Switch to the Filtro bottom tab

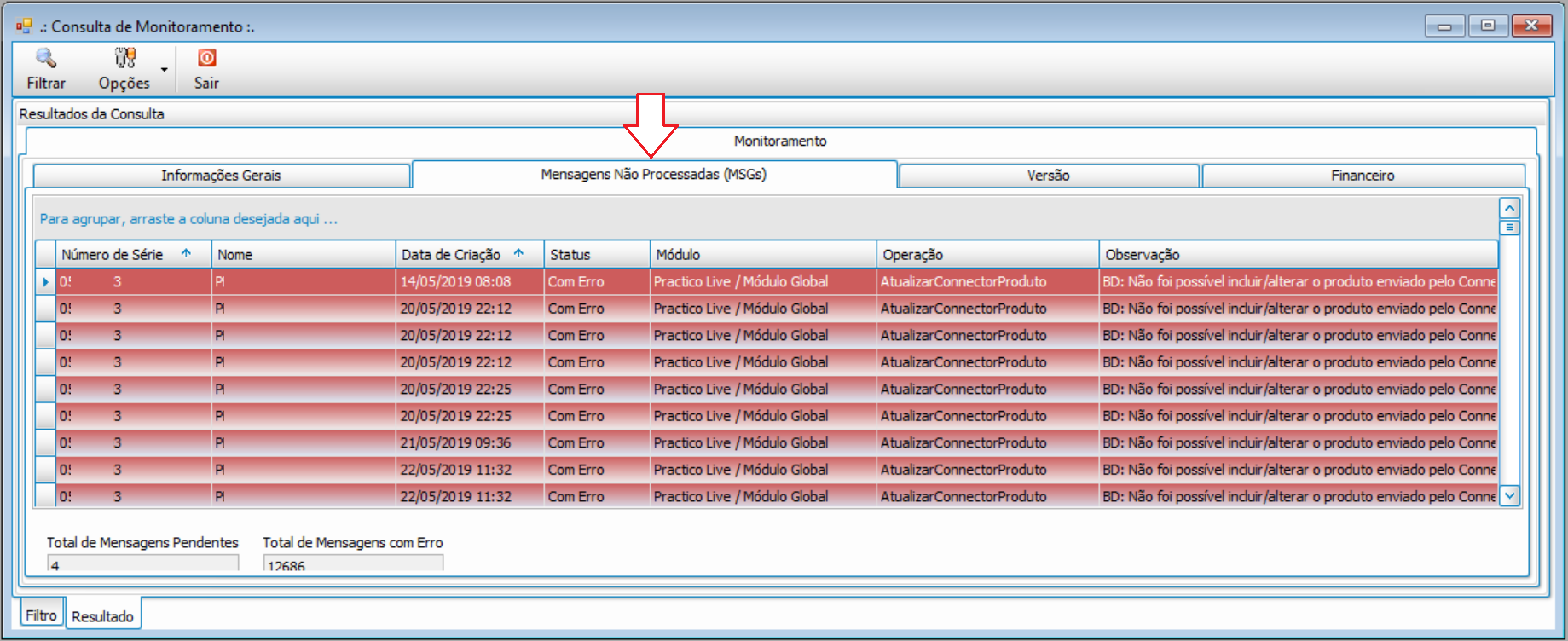tap(41, 615)
